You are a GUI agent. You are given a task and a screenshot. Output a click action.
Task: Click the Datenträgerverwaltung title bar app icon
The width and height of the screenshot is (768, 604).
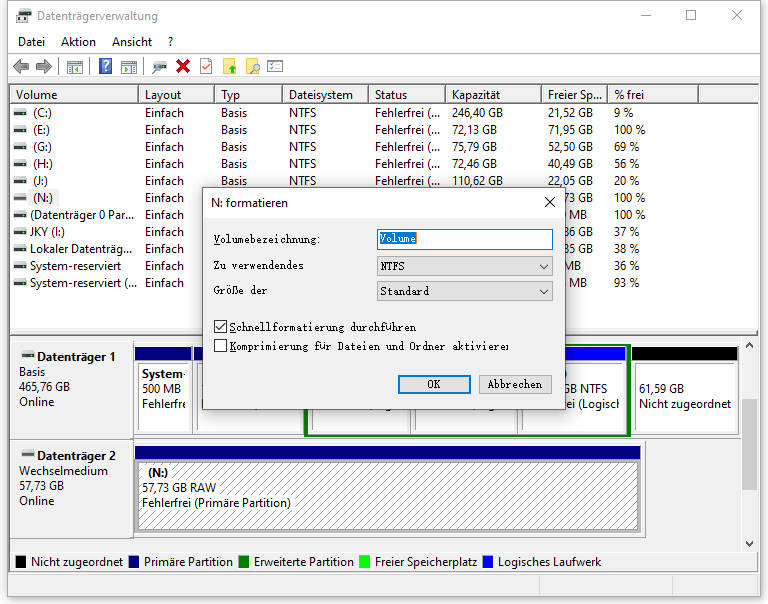click(23, 16)
